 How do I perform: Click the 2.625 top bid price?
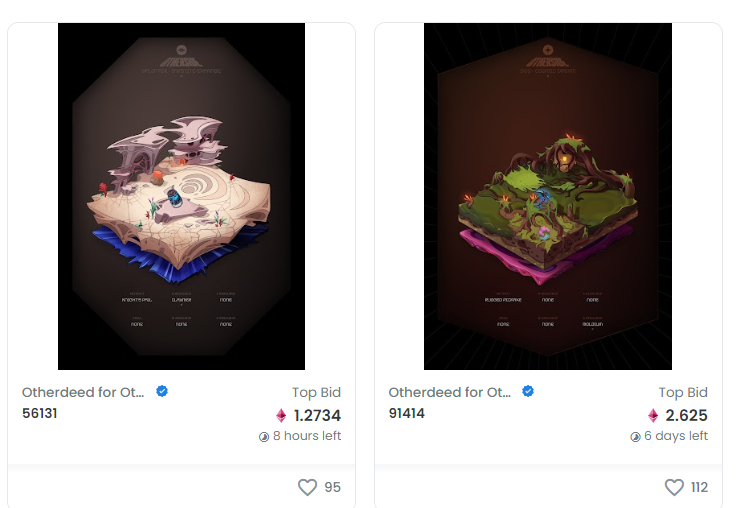[686, 415]
